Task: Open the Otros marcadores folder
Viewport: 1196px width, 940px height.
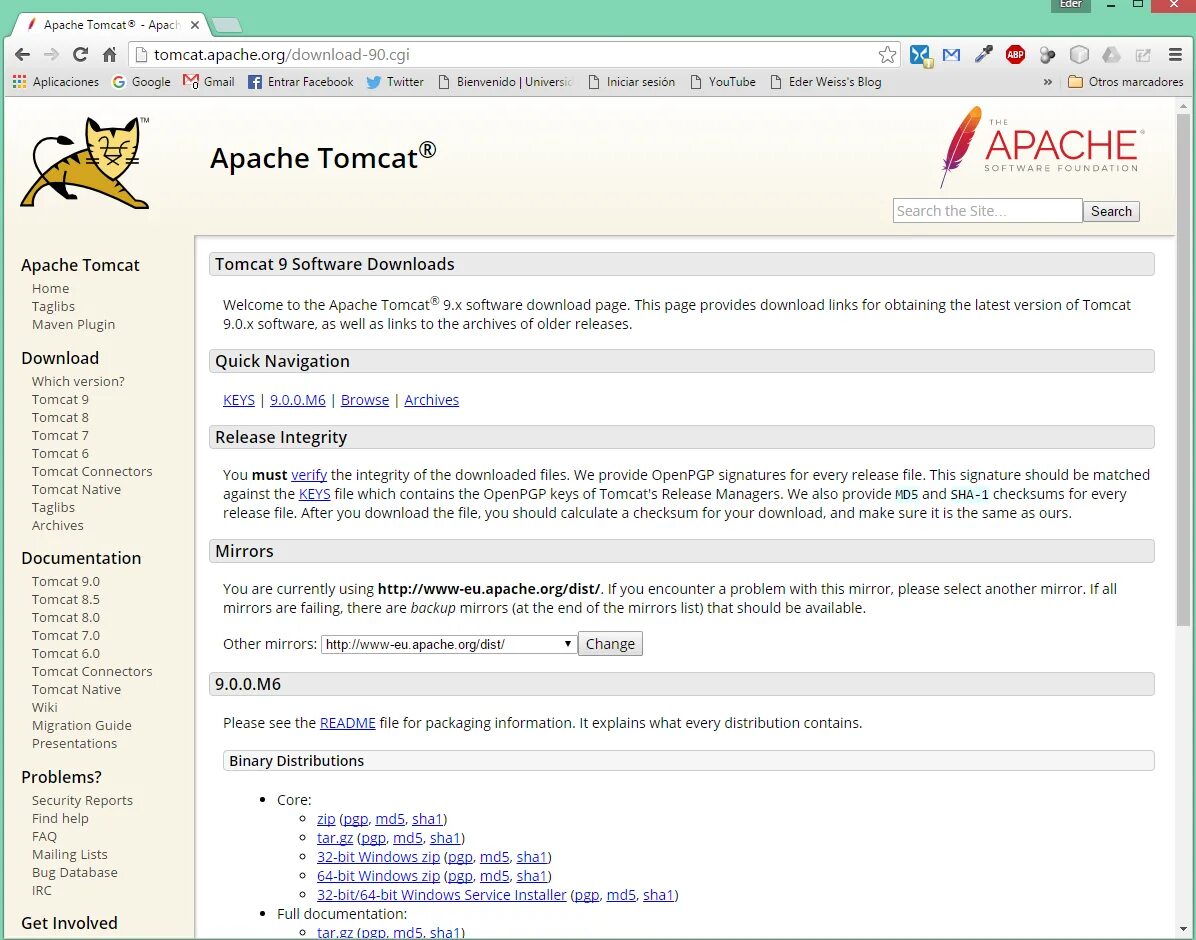Action: pos(1125,82)
